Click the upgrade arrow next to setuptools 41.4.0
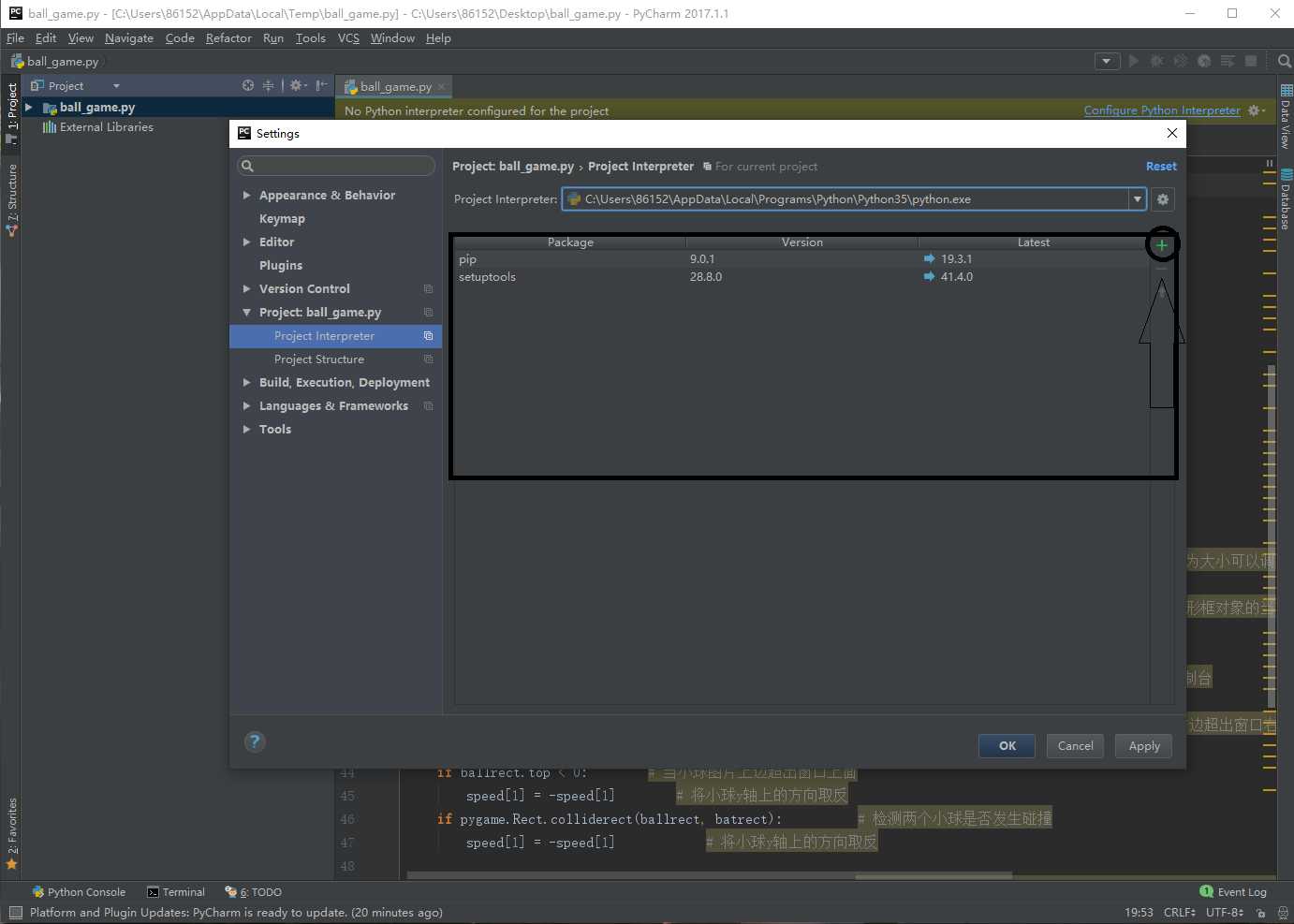This screenshot has width=1294, height=924. point(929,277)
